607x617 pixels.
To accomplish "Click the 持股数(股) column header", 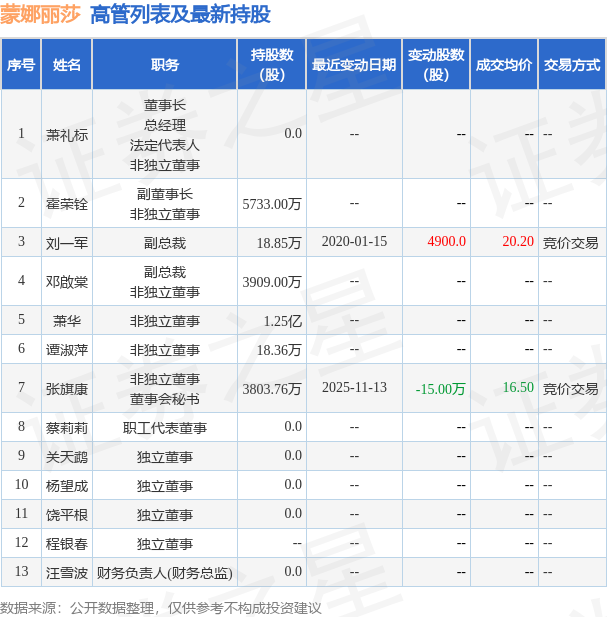I will [272, 65].
